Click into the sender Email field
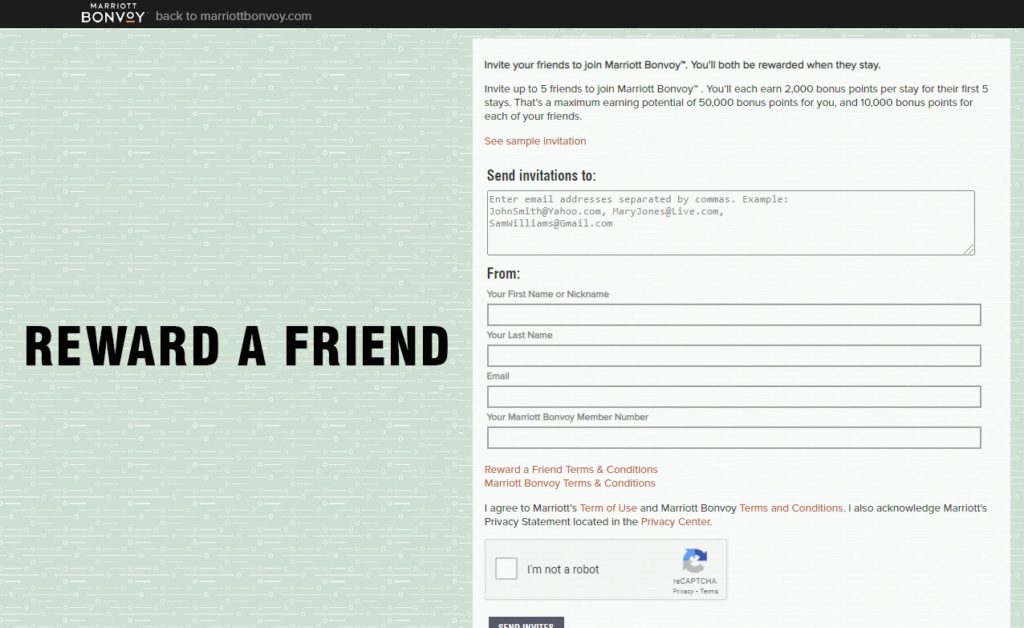This screenshot has width=1024, height=628. point(733,397)
